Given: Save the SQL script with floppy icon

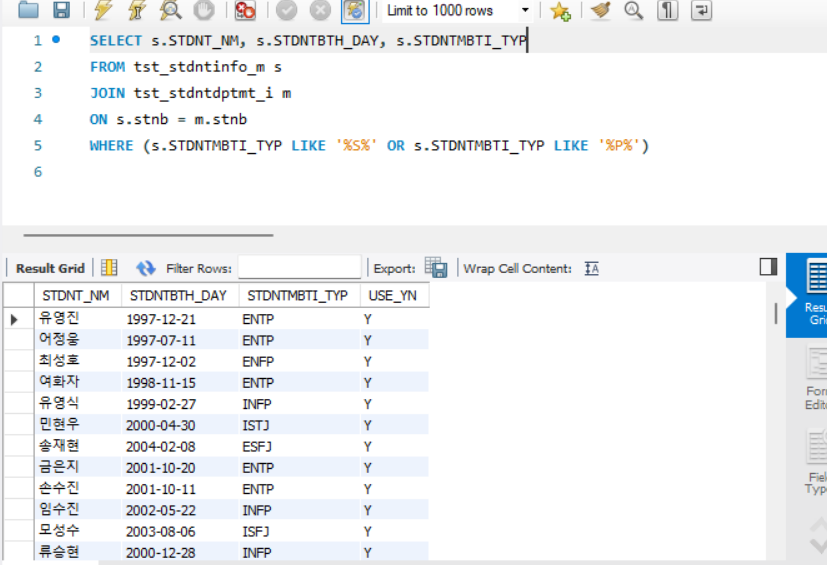Looking at the screenshot, I should pos(62,9).
